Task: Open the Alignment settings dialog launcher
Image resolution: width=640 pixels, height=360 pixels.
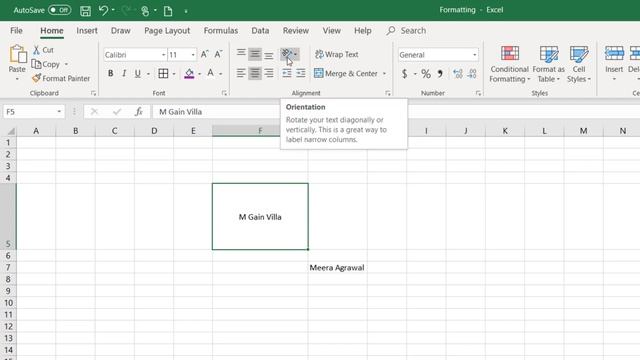Action: coord(388,93)
